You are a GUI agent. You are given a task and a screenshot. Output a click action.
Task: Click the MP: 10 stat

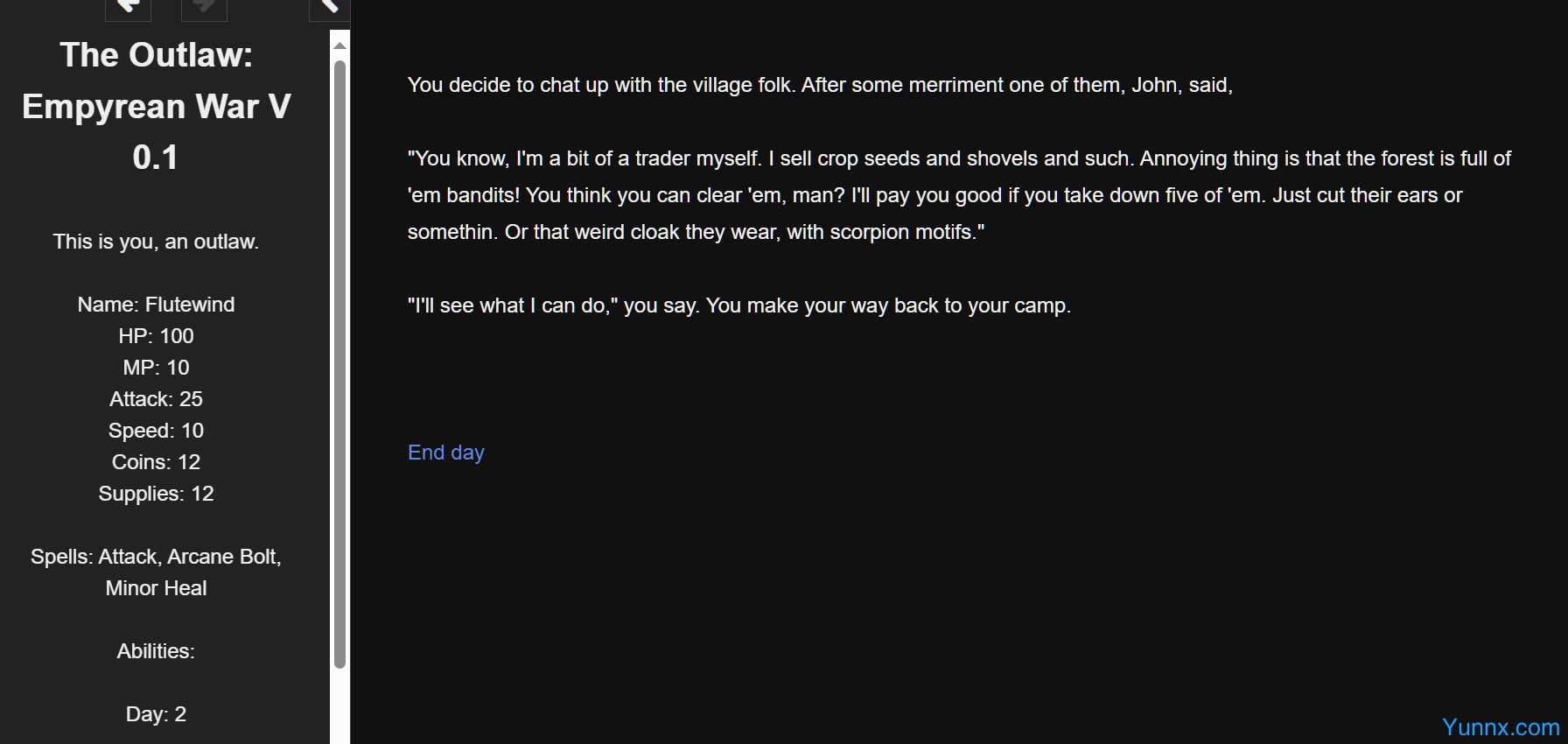[x=156, y=368]
